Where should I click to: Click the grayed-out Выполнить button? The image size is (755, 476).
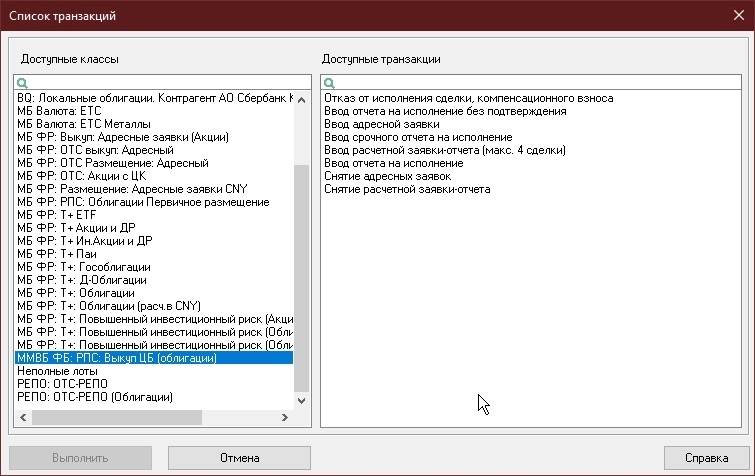click(x=80, y=458)
